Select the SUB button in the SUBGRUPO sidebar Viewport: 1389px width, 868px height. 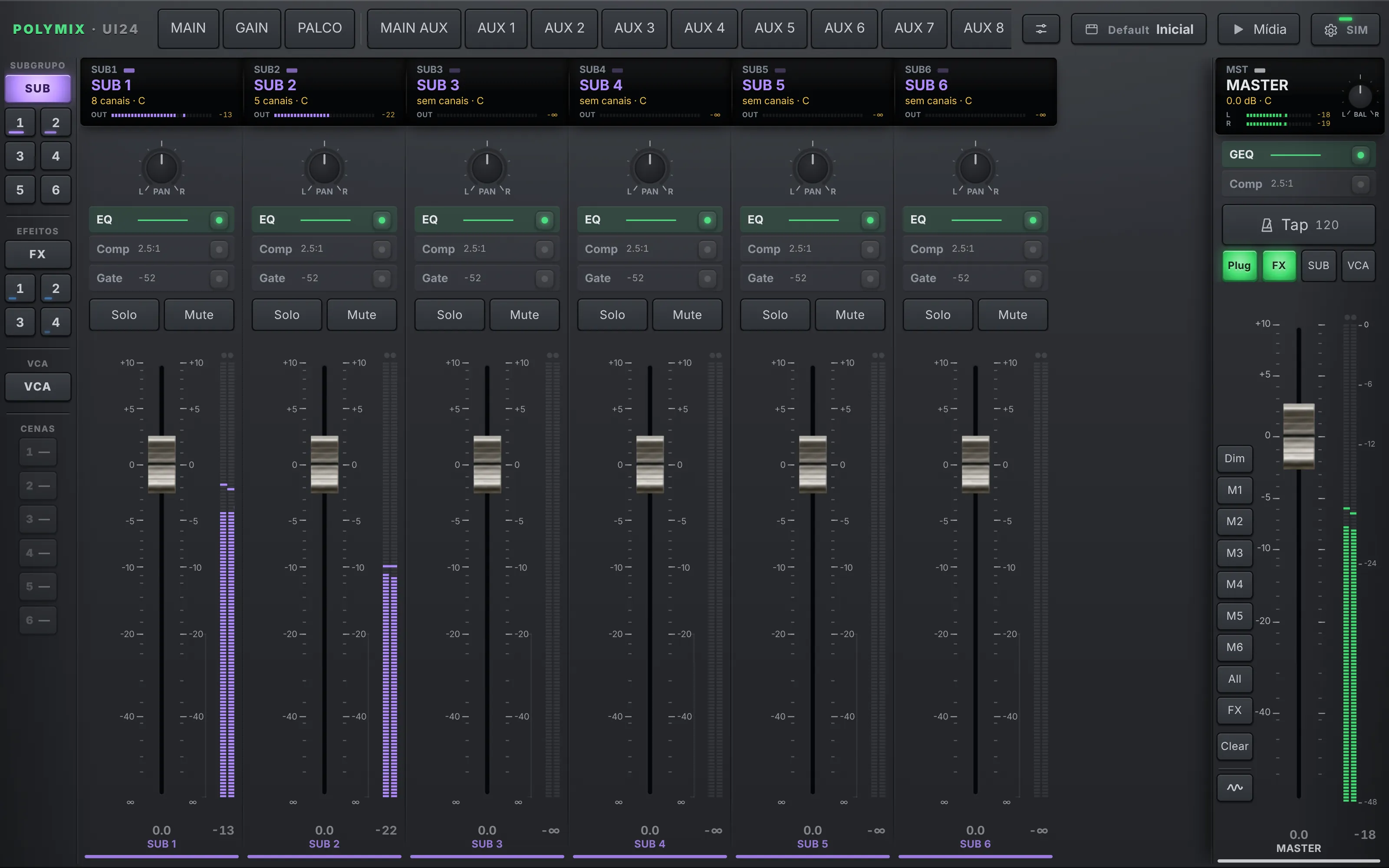pos(38,89)
